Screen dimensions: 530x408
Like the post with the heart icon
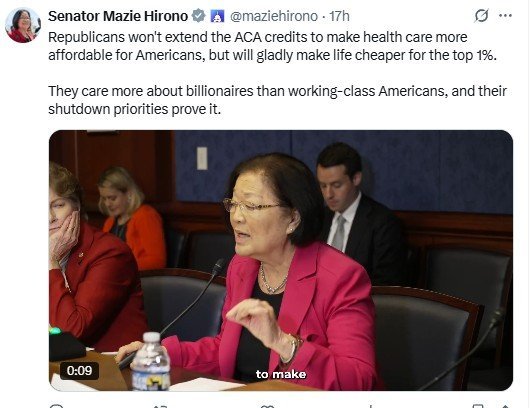pos(268,406)
